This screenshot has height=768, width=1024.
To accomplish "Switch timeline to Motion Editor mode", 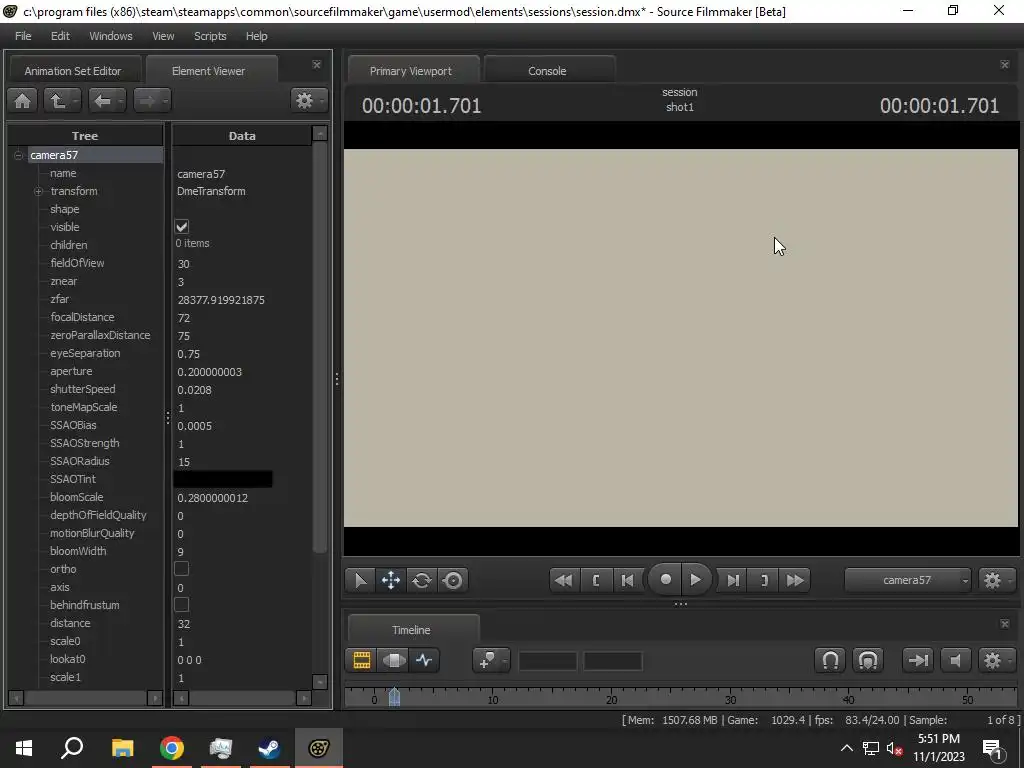I will pos(394,660).
